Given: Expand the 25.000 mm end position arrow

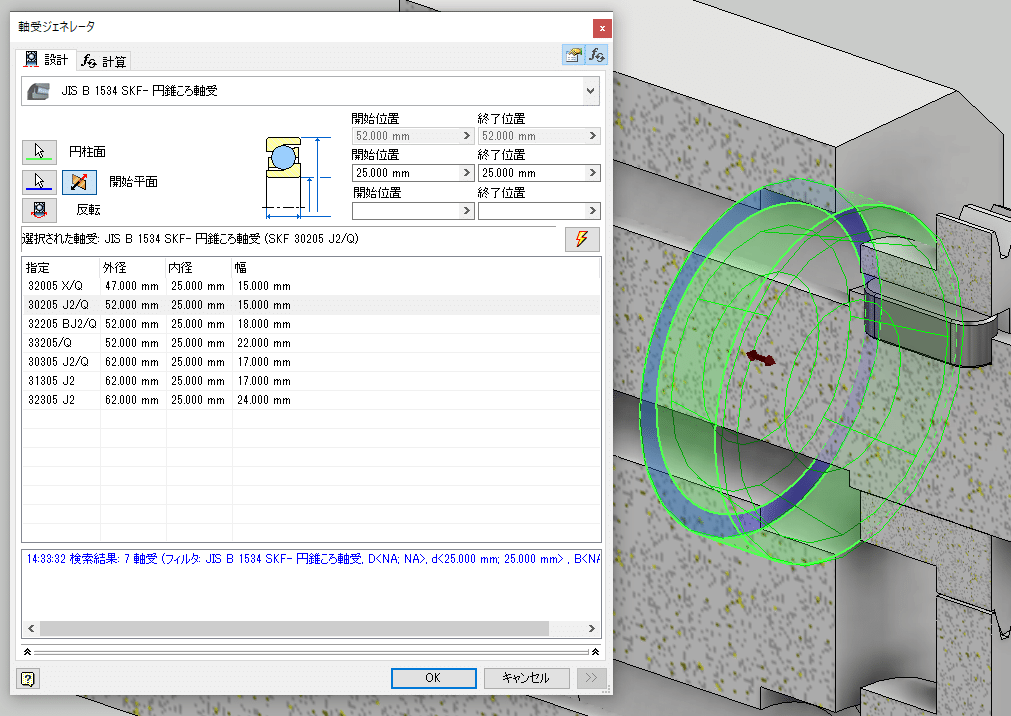Looking at the screenshot, I should [593, 173].
